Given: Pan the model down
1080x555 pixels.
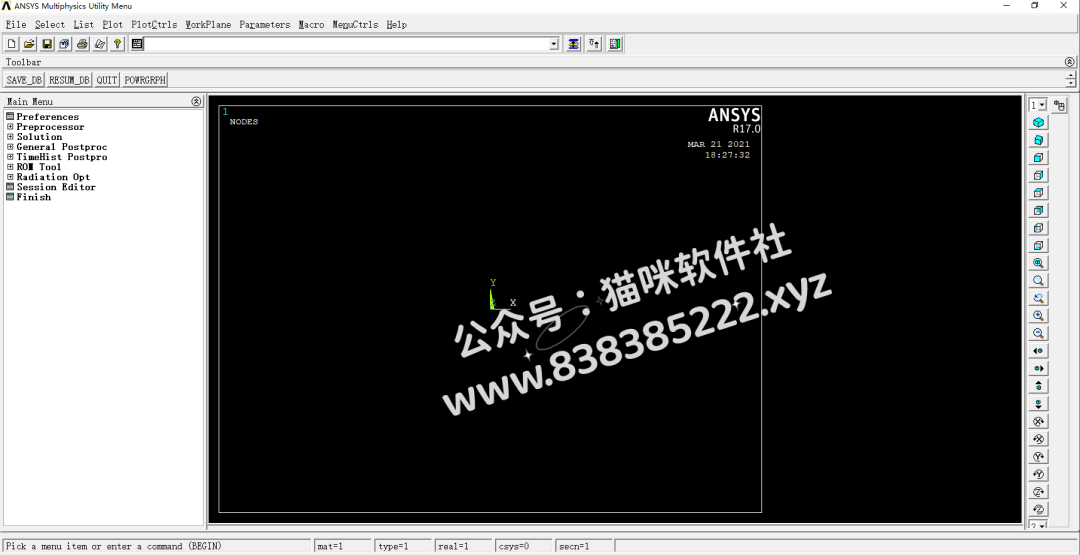Looking at the screenshot, I should tap(1039, 404).
